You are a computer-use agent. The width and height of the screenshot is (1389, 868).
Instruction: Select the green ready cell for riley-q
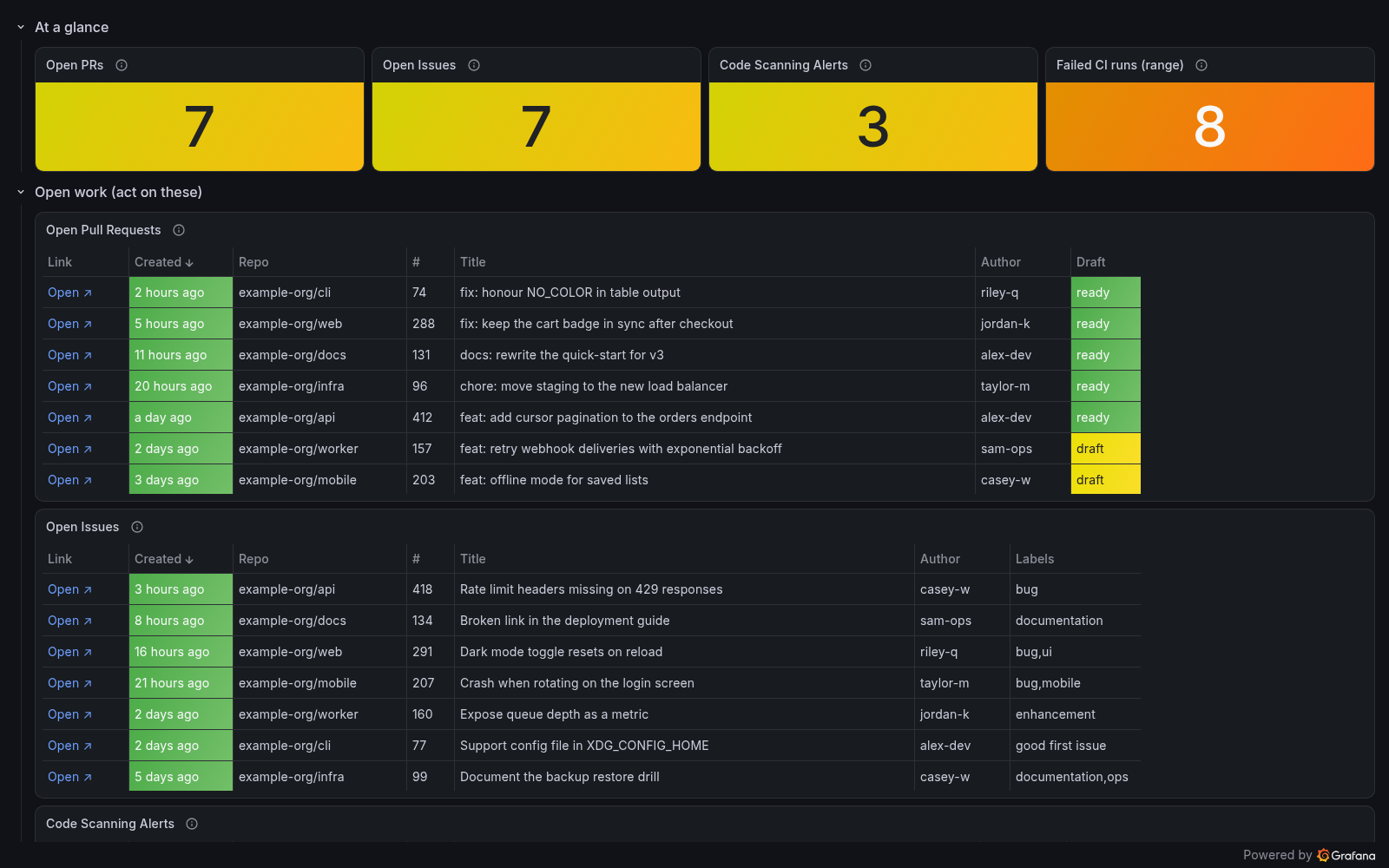point(1106,293)
